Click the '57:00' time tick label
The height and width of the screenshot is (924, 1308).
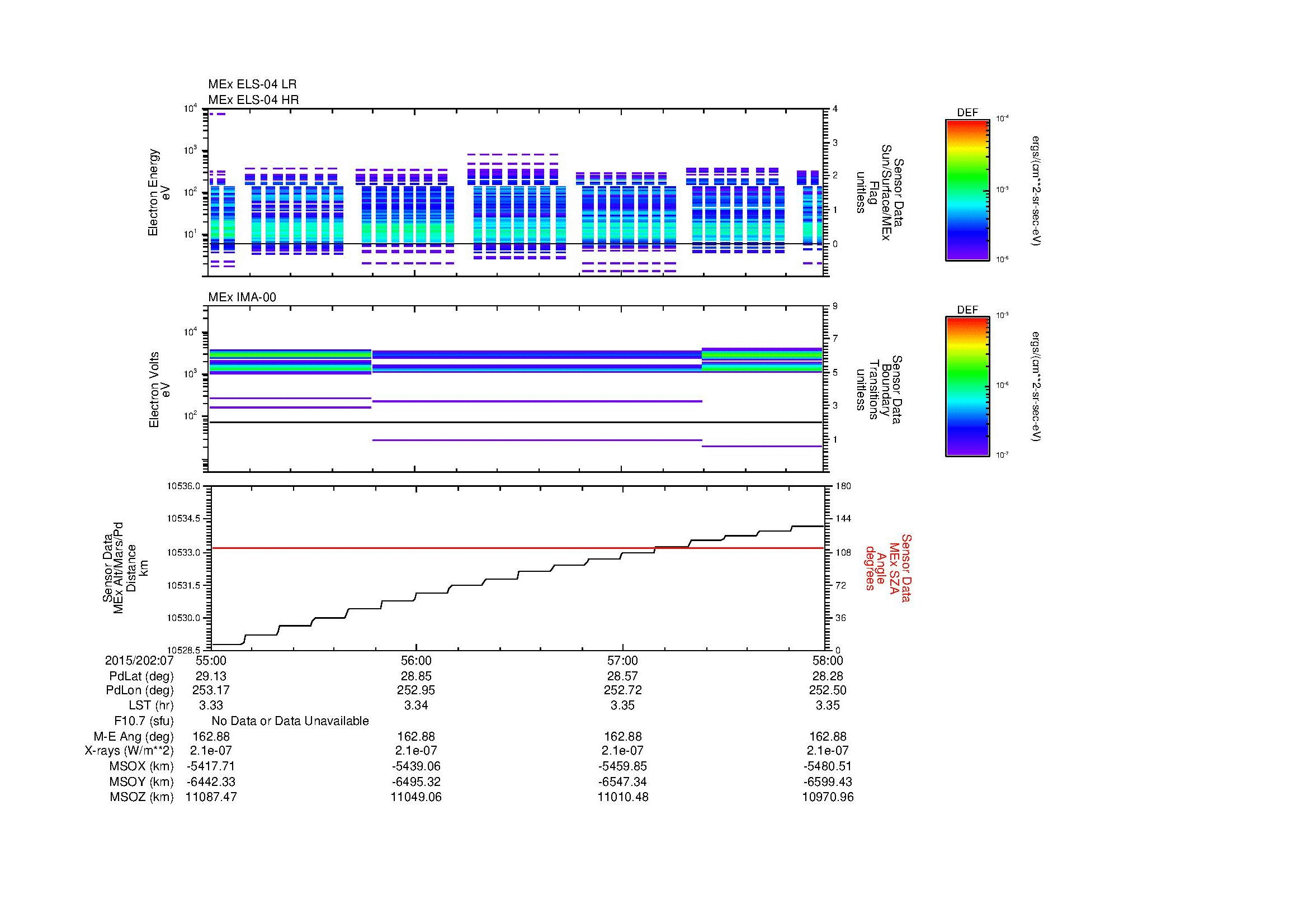[622, 660]
